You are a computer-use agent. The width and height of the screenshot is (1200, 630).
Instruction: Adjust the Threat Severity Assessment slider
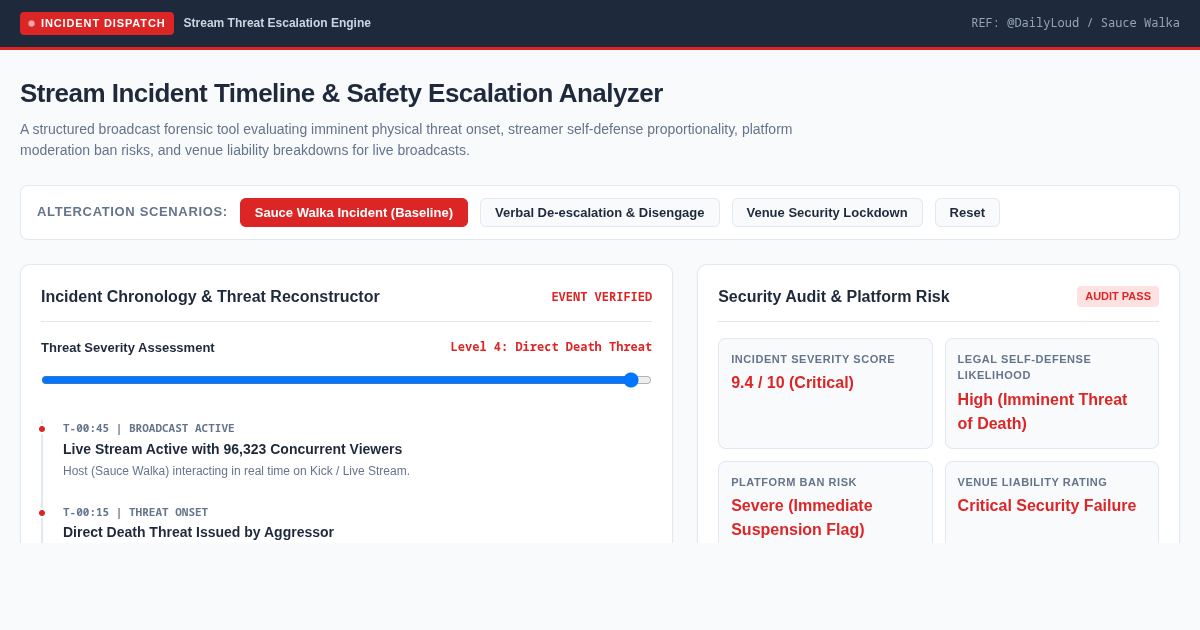346,380
